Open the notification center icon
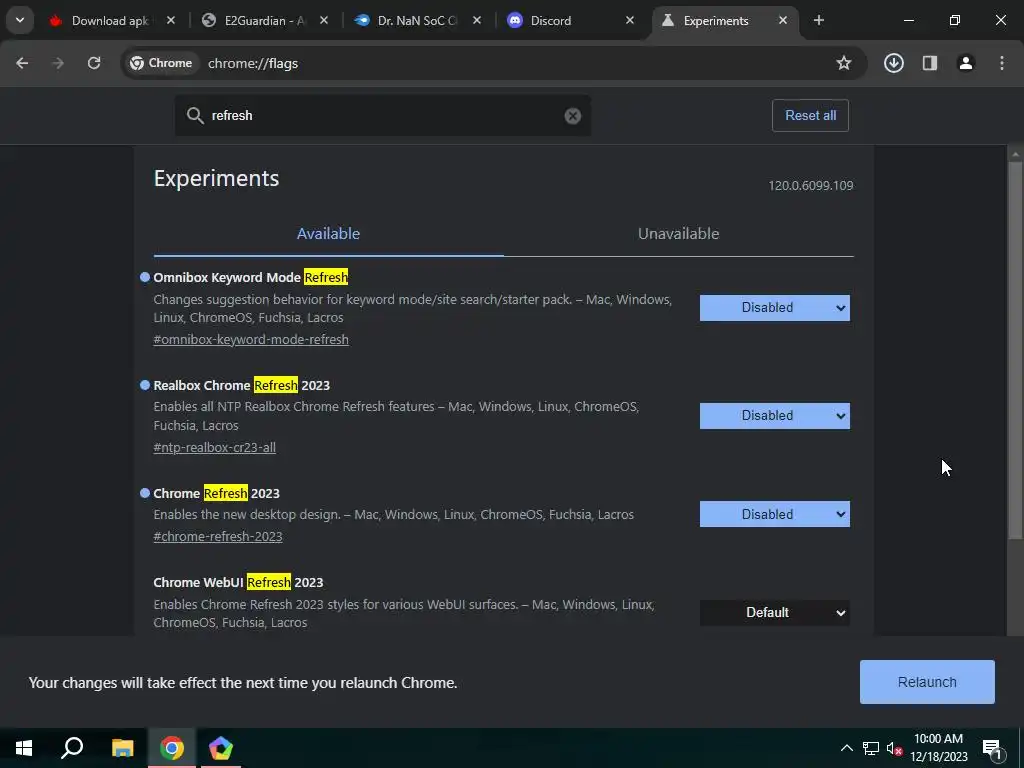Image resolution: width=1024 pixels, height=768 pixels. tap(992, 748)
